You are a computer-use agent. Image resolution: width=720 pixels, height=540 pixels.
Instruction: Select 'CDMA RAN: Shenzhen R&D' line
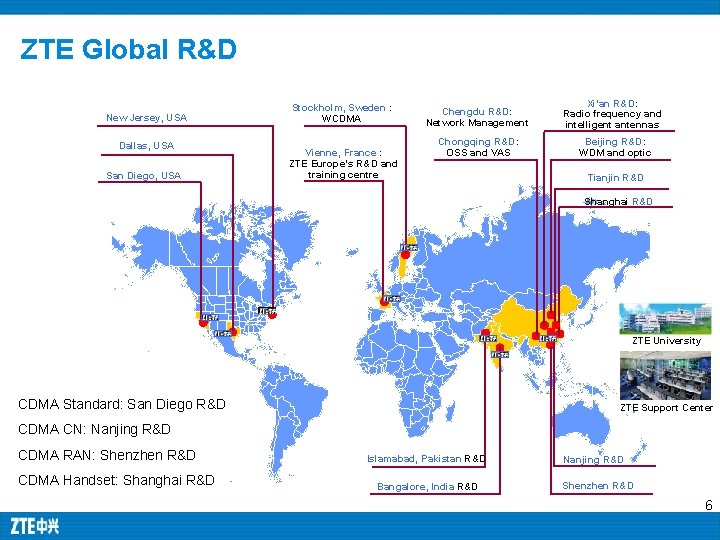[107, 455]
